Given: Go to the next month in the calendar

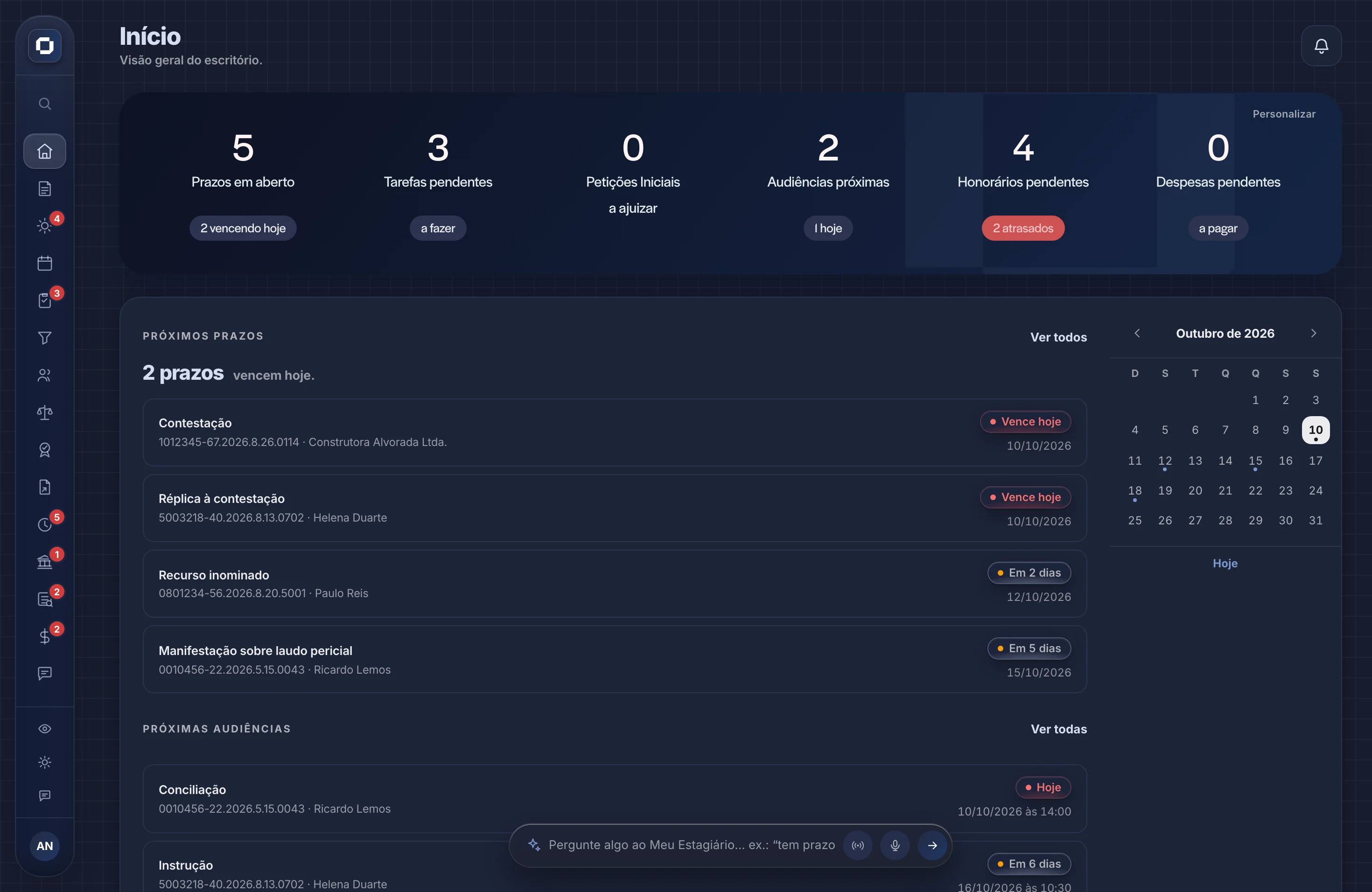Looking at the screenshot, I should click(1313, 333).
